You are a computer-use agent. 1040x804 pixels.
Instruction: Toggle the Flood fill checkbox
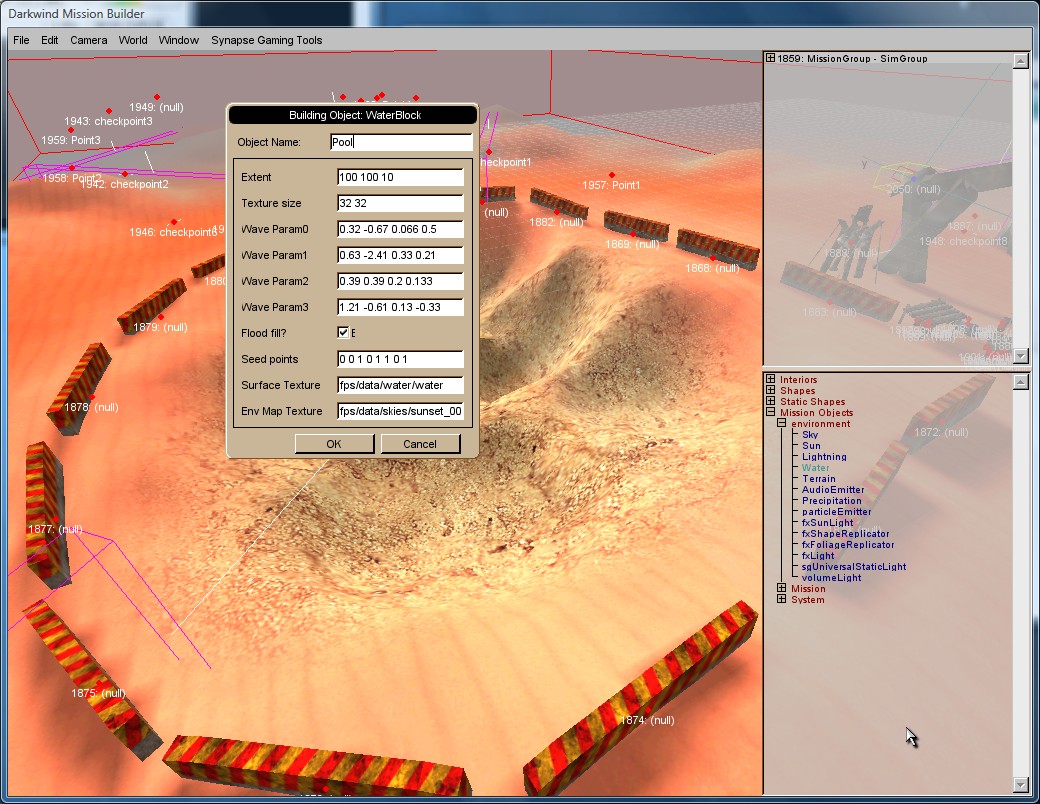pyautogui.click(x=343, y=333)
